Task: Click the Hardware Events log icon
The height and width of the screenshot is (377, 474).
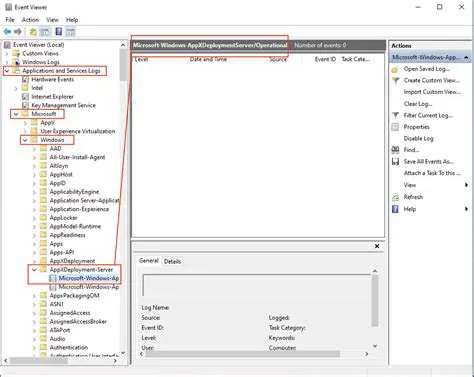Action: coord(25,80)
